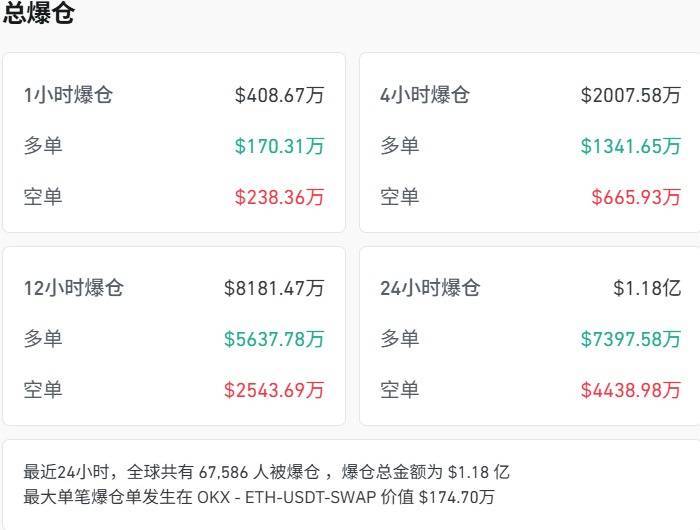
Task: Select the 1小时爆仓 card title
Action: point(68,95)
